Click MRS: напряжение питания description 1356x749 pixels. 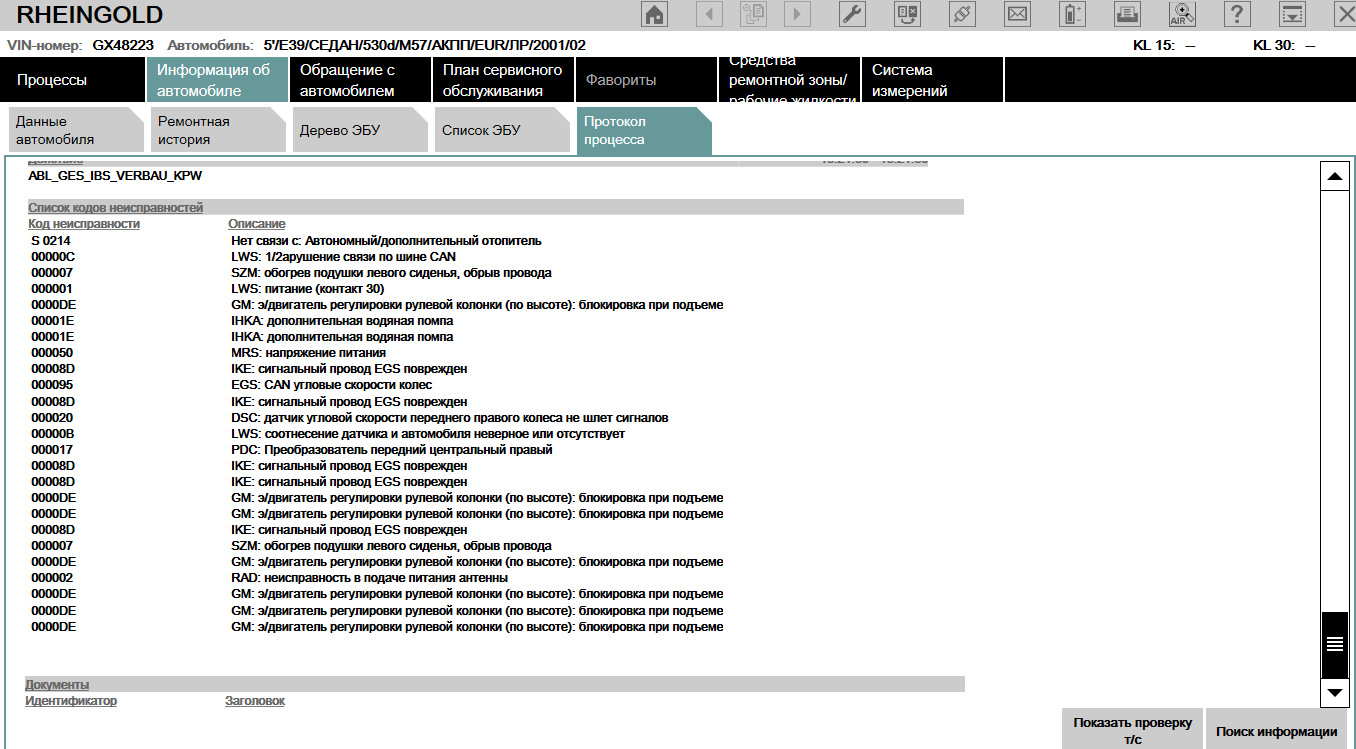click(x=308, y=353)
